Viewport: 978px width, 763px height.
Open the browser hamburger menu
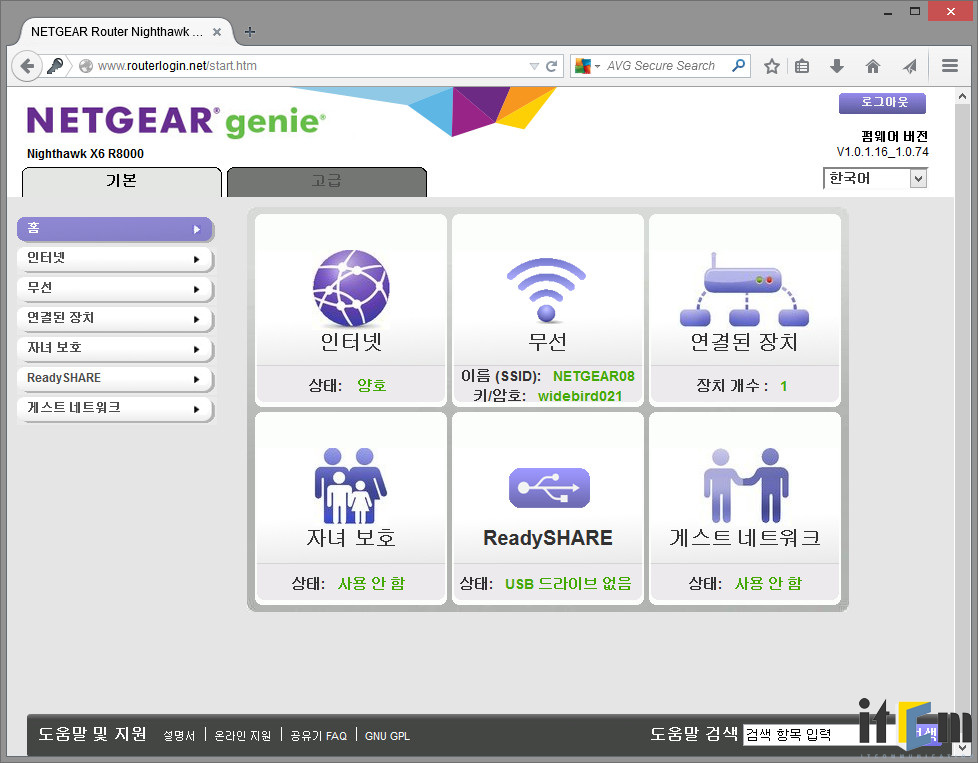tap(950, 66)
